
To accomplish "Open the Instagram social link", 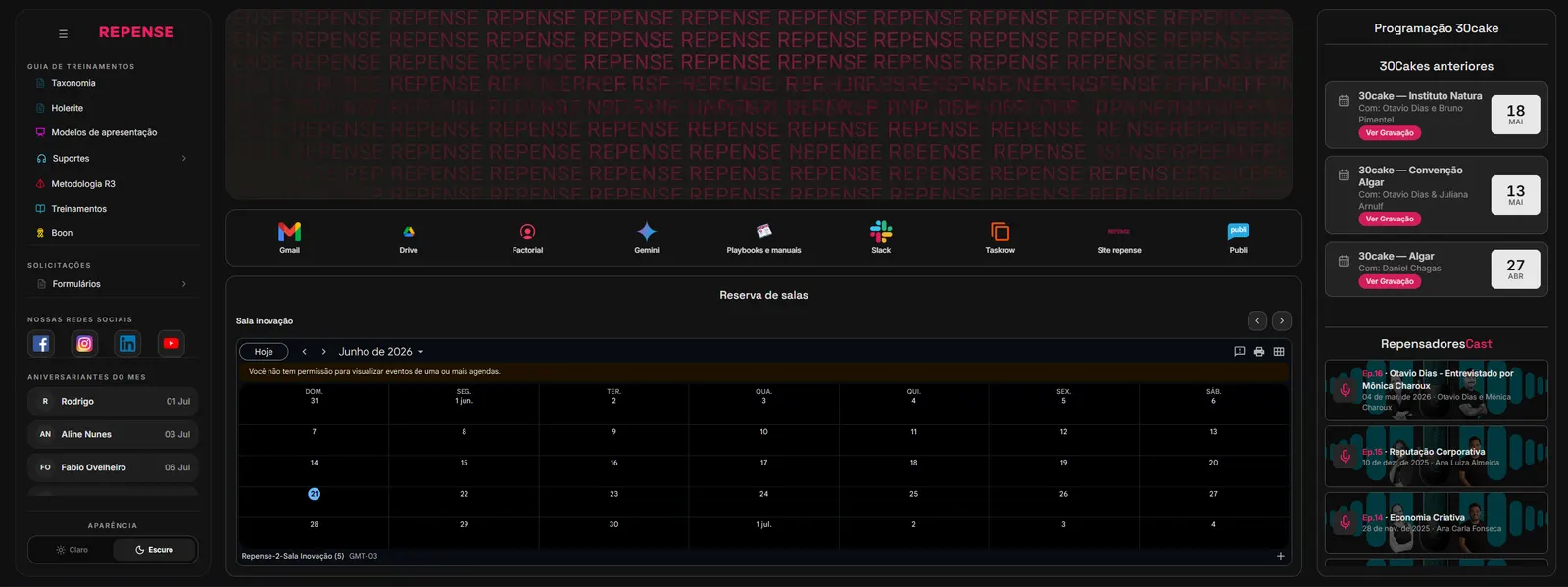I will (x=84, y=343).
